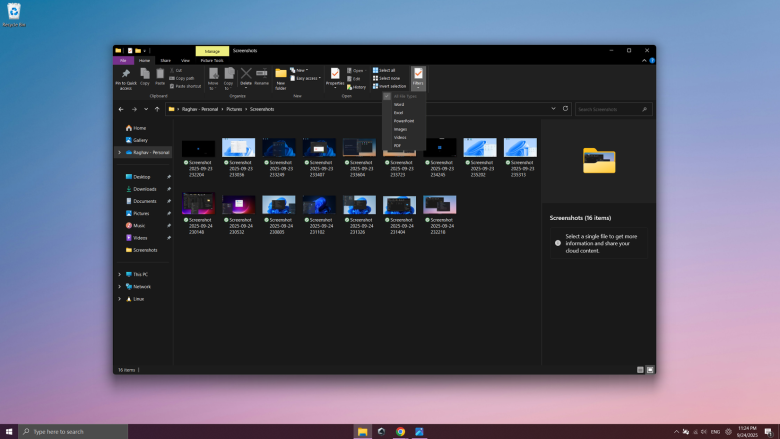780x439 pixels.
Task: Click Invert selection in the ribbon
Action: coord(389,86)
